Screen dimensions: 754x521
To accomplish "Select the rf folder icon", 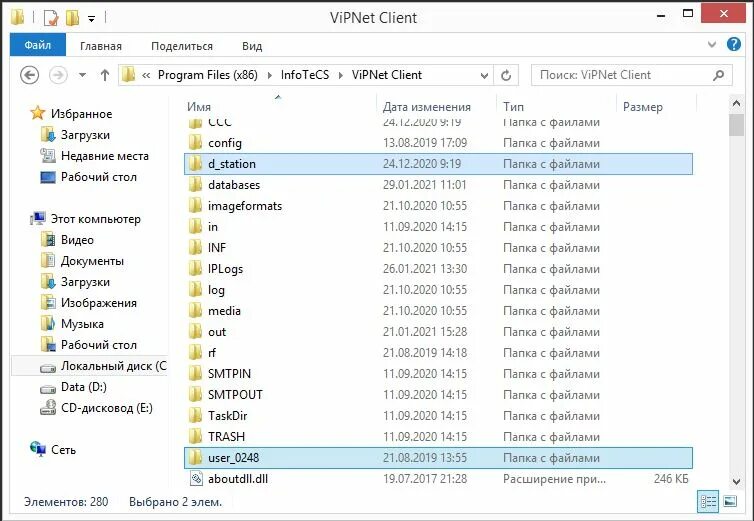I will click(x=195, y=352).
